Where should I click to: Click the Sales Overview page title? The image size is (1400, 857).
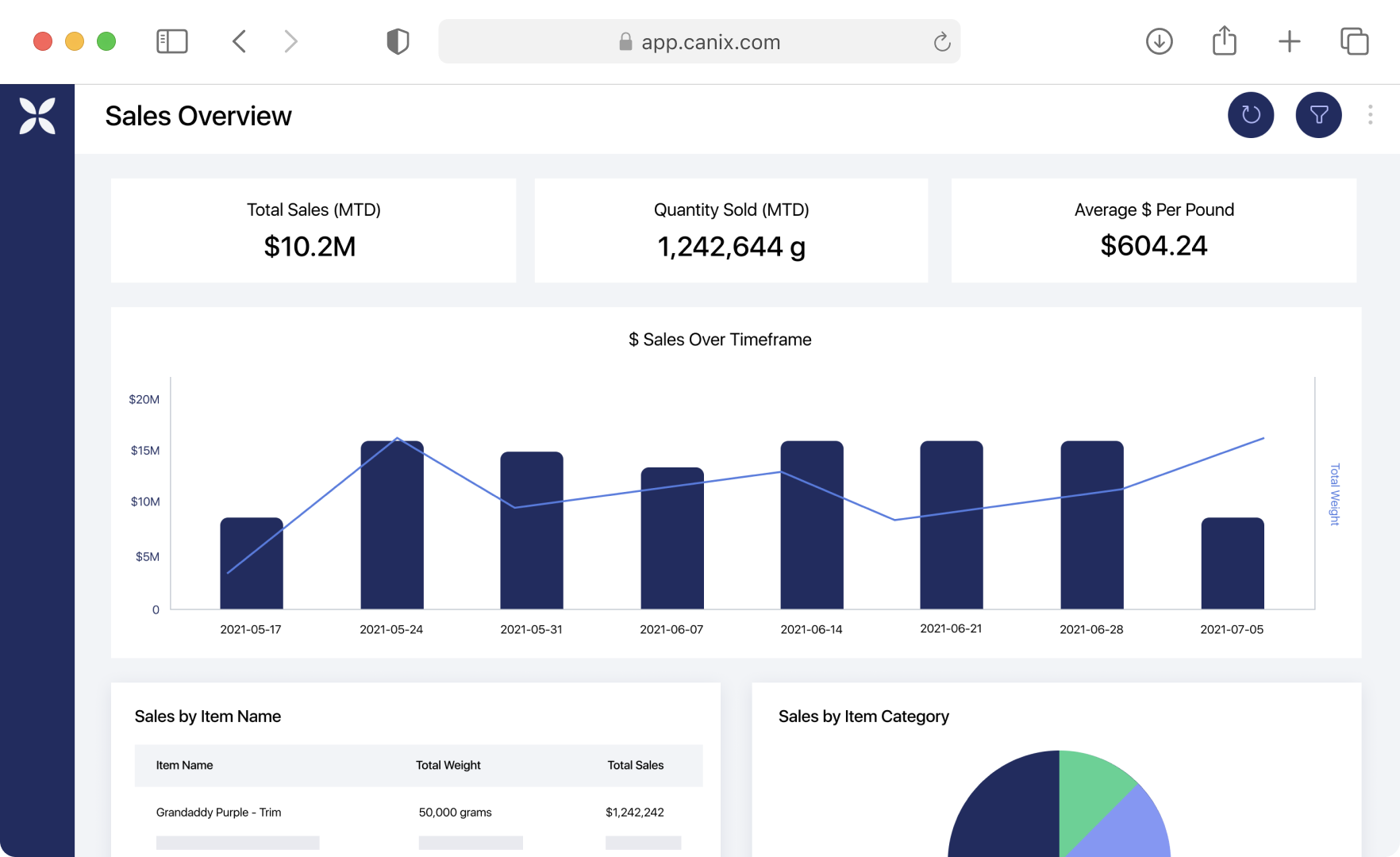point(198,116)
